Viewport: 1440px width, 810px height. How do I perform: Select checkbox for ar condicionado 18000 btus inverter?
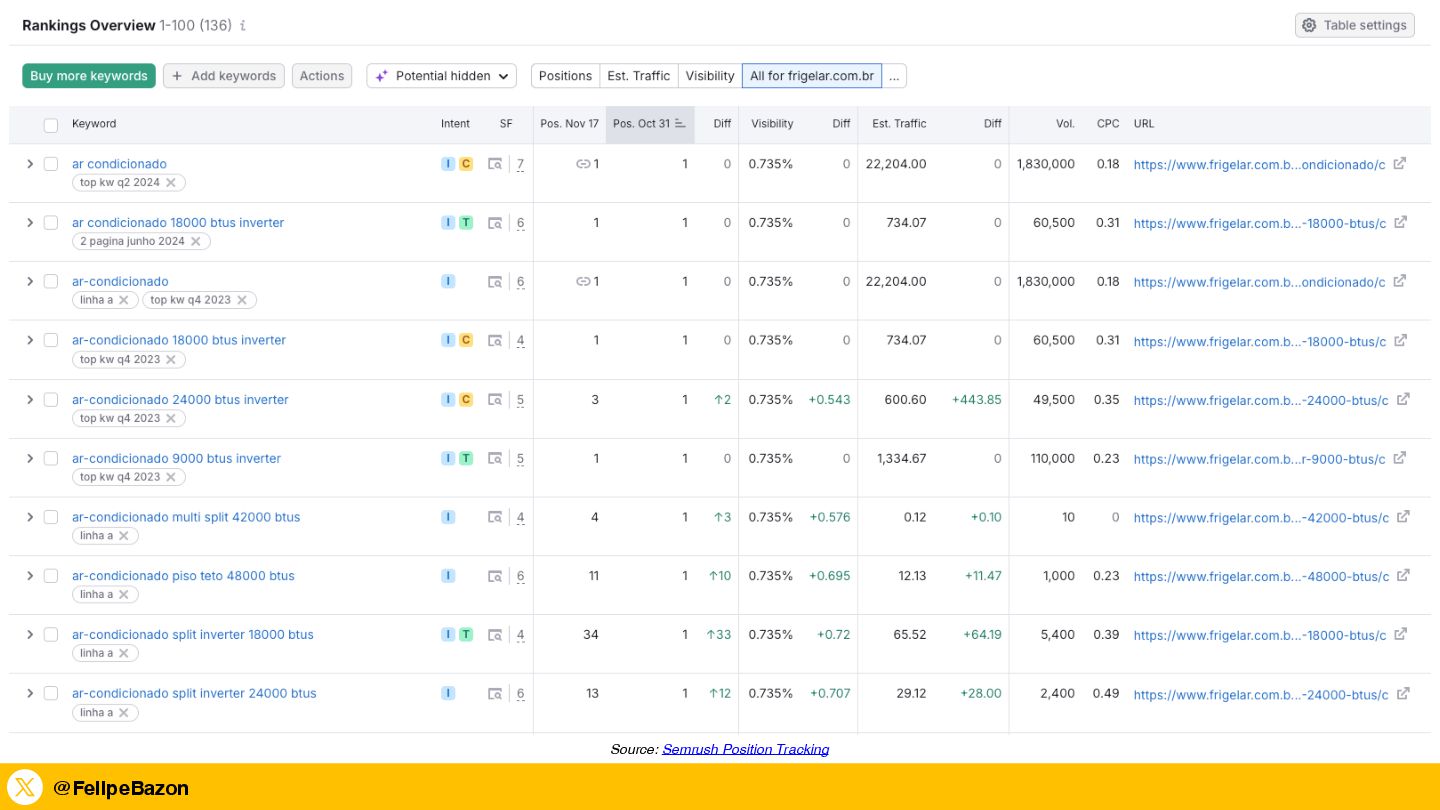pyautogui.click(x=51, y=223)
